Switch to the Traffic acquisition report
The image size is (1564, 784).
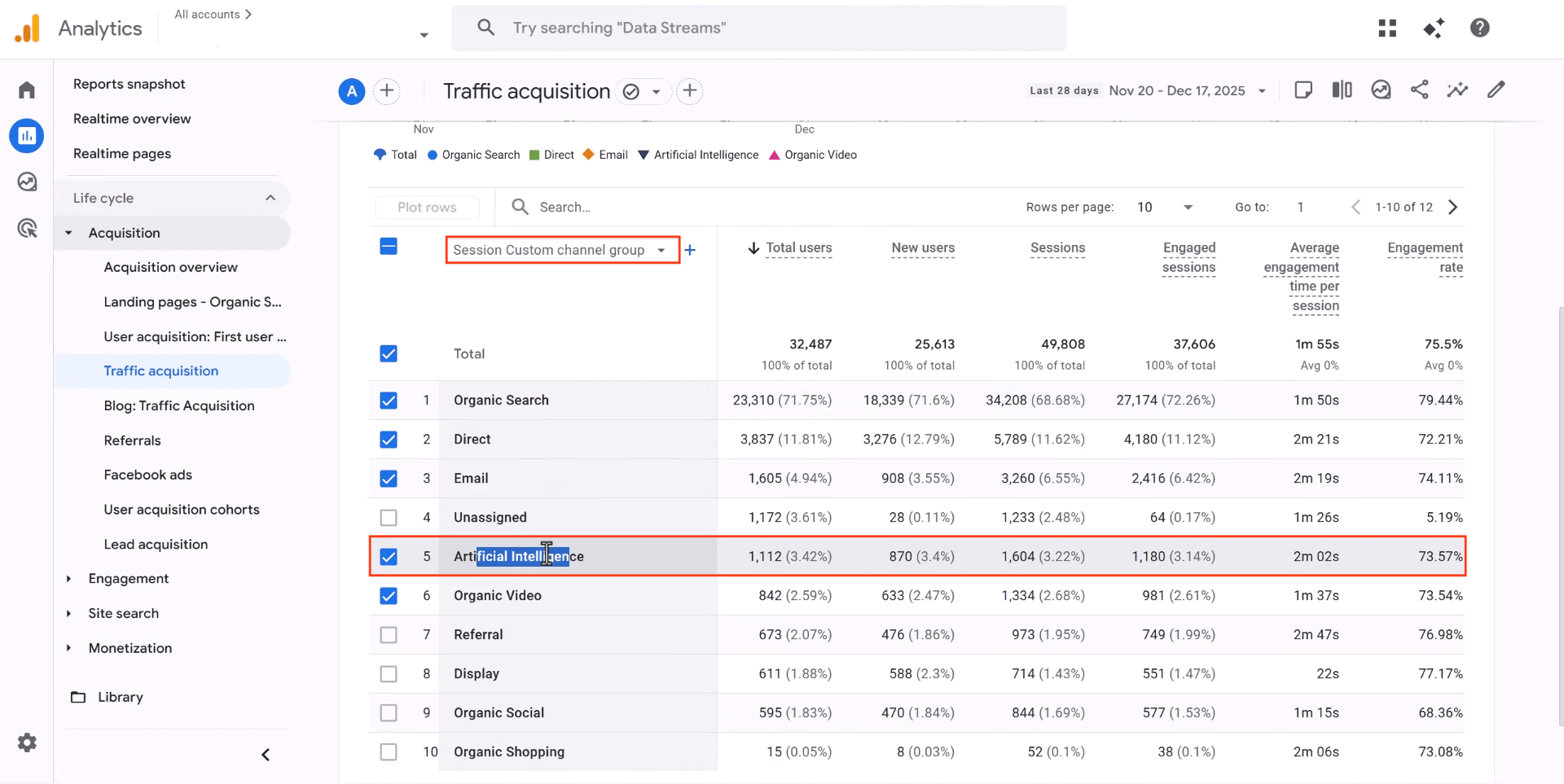tap(160, 370)
